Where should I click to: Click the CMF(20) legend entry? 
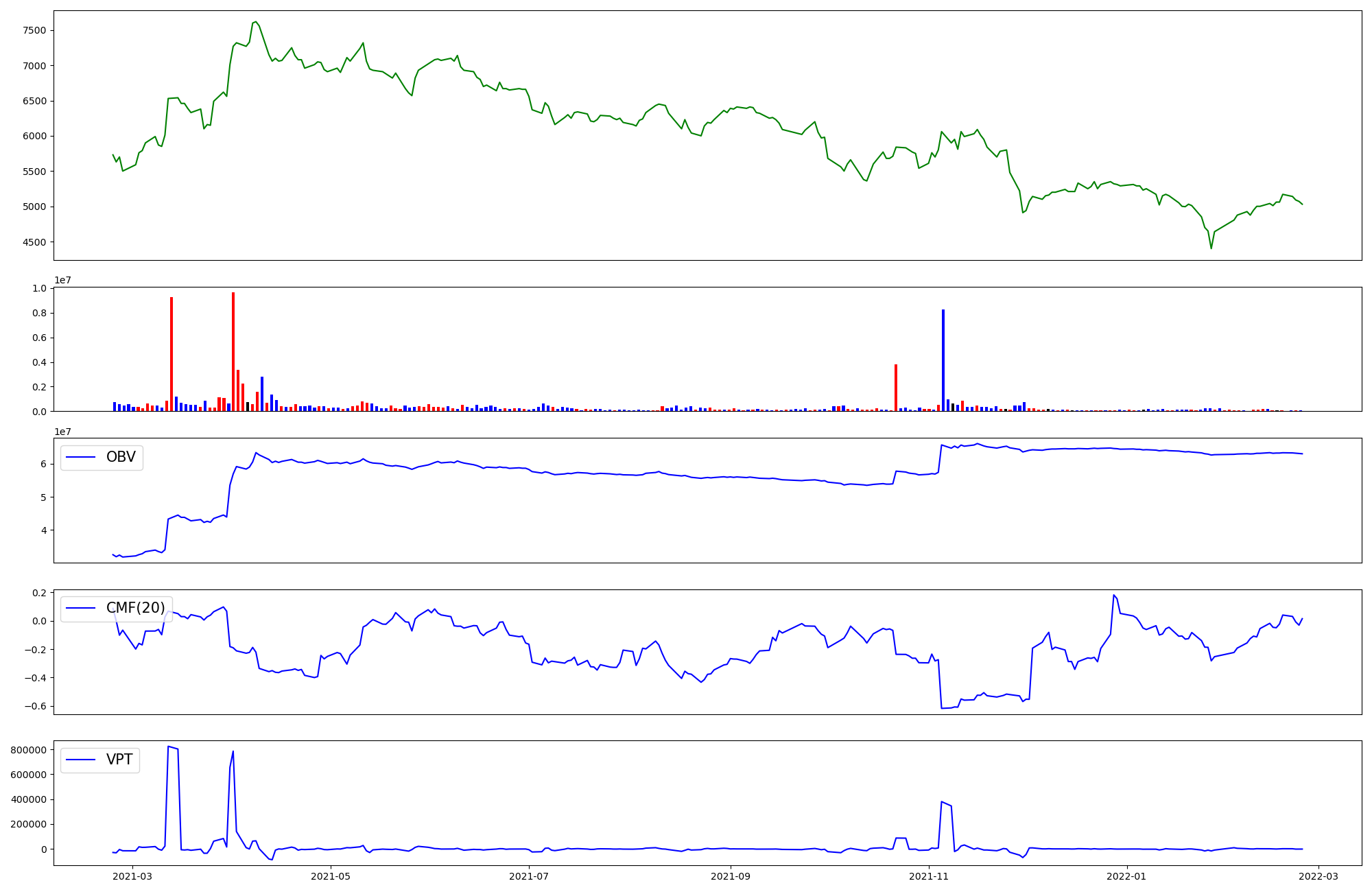tap(135, 608)
